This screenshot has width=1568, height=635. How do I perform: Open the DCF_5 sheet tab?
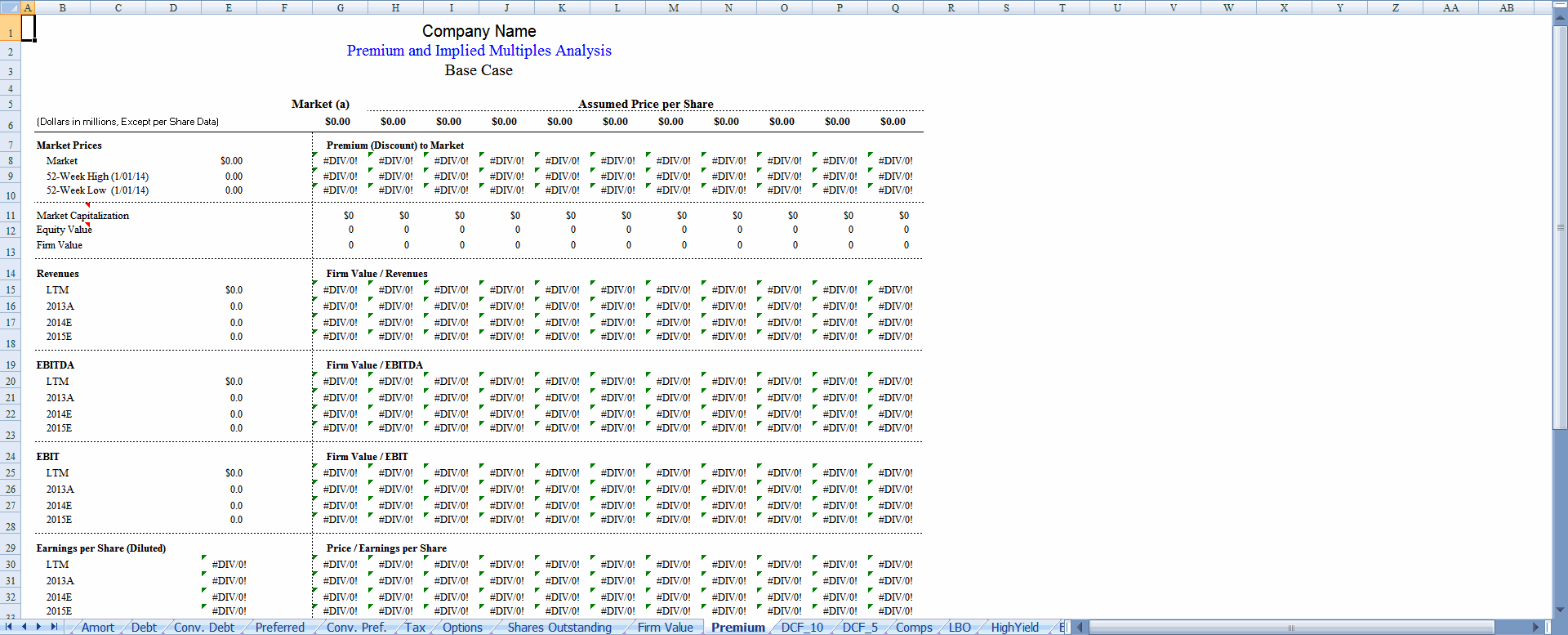click(x=860, y=628)
